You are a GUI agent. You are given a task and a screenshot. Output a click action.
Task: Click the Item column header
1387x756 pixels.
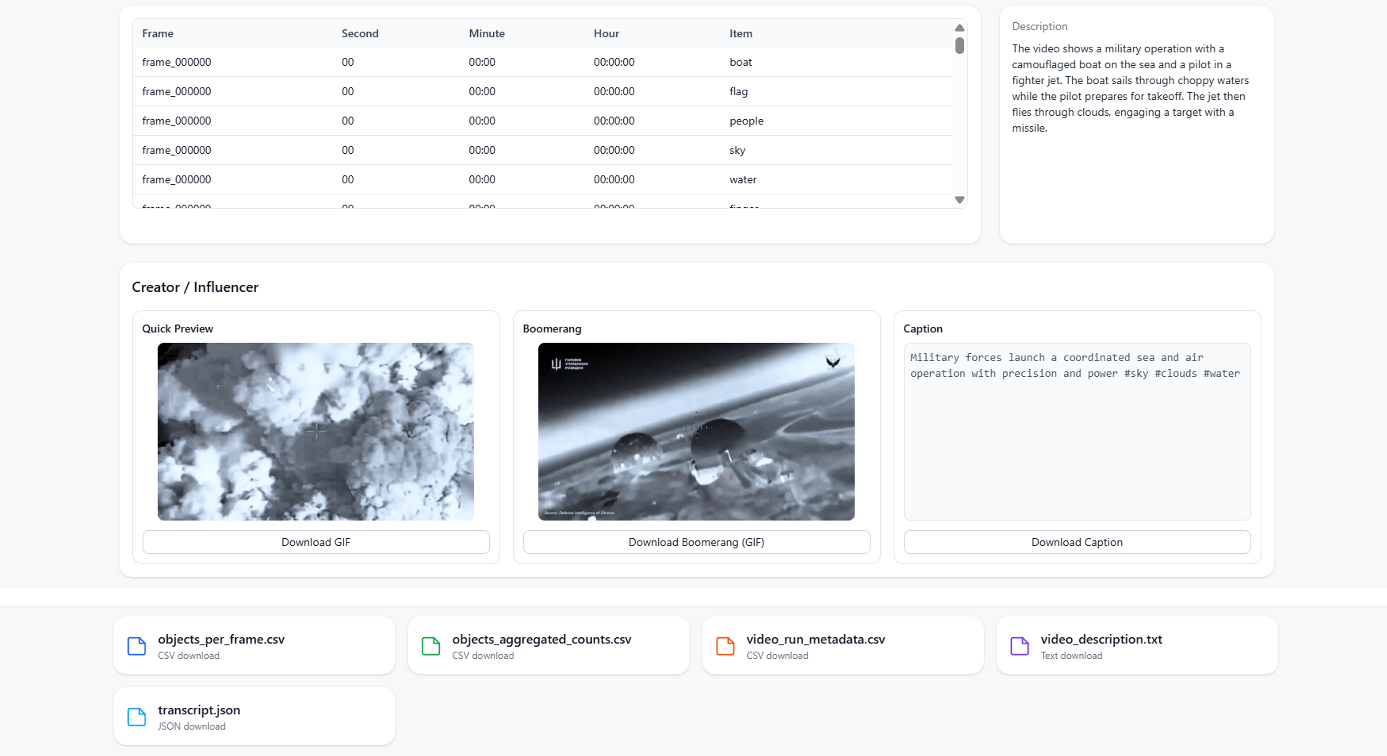pos(740,33)
